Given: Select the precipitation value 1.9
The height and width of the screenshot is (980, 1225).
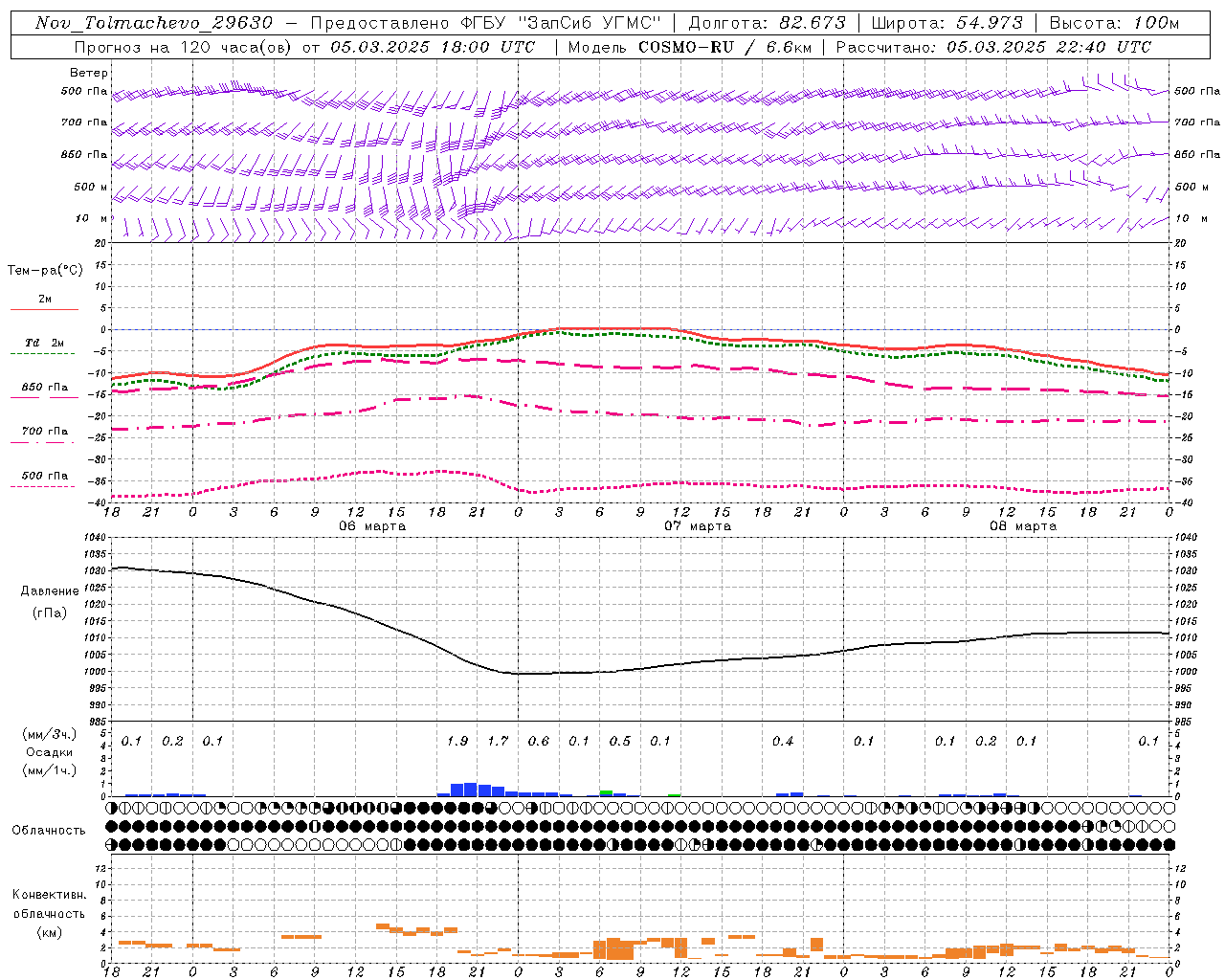Looking at the screenshot, I should (x=457, y=741).
